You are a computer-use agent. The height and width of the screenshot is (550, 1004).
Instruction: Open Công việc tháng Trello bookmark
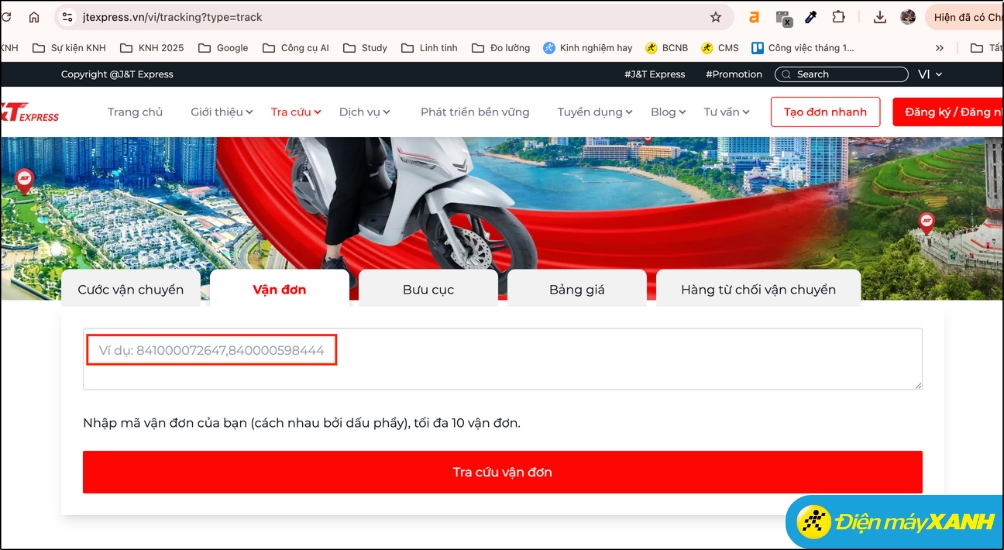(x=803, y=48)
